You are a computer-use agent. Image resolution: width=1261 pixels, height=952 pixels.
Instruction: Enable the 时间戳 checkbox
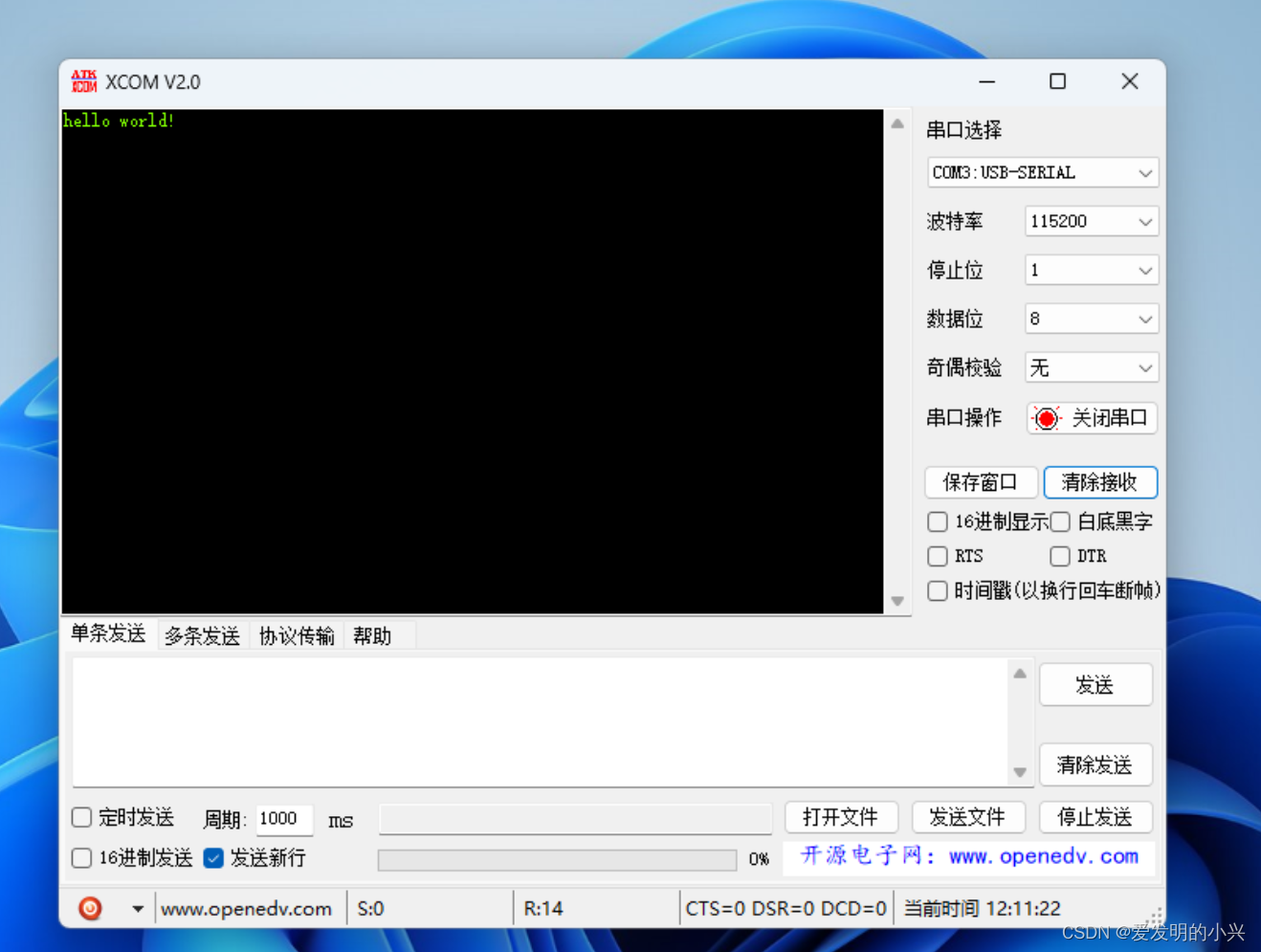click(x=938, y=590)
